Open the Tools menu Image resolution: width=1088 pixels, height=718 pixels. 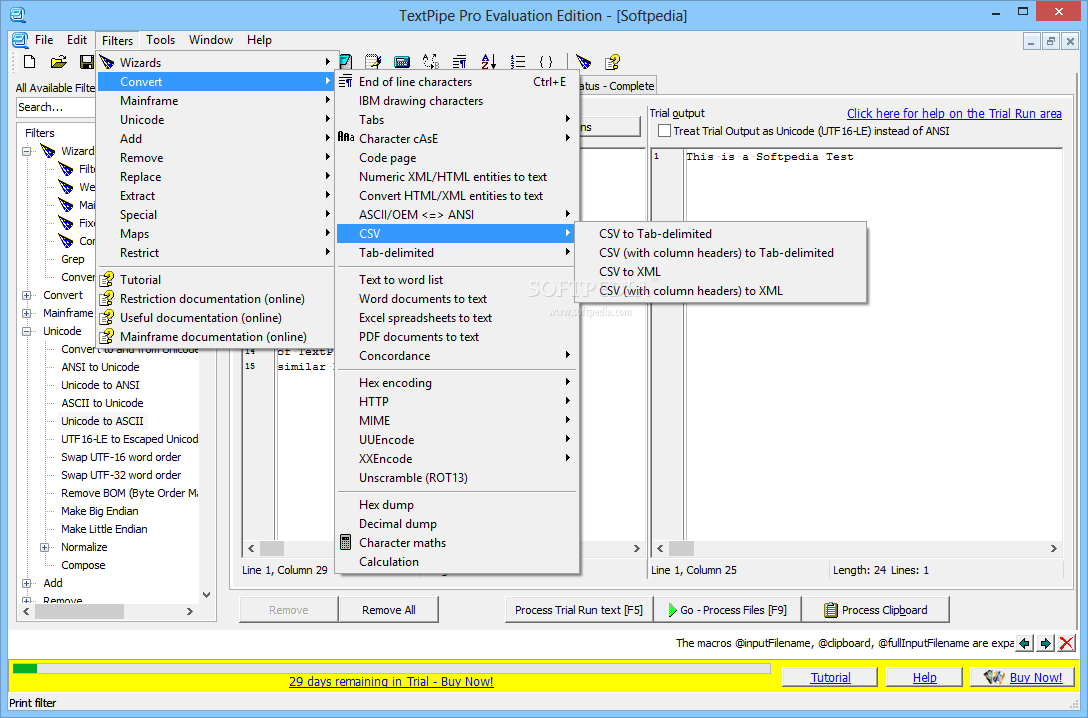(160, 40)
